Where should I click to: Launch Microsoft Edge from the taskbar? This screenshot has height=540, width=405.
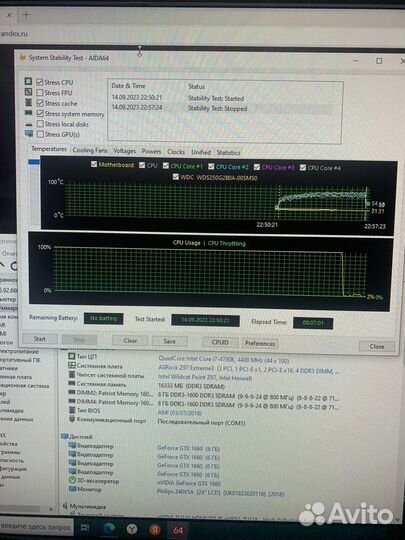[108, 528]
